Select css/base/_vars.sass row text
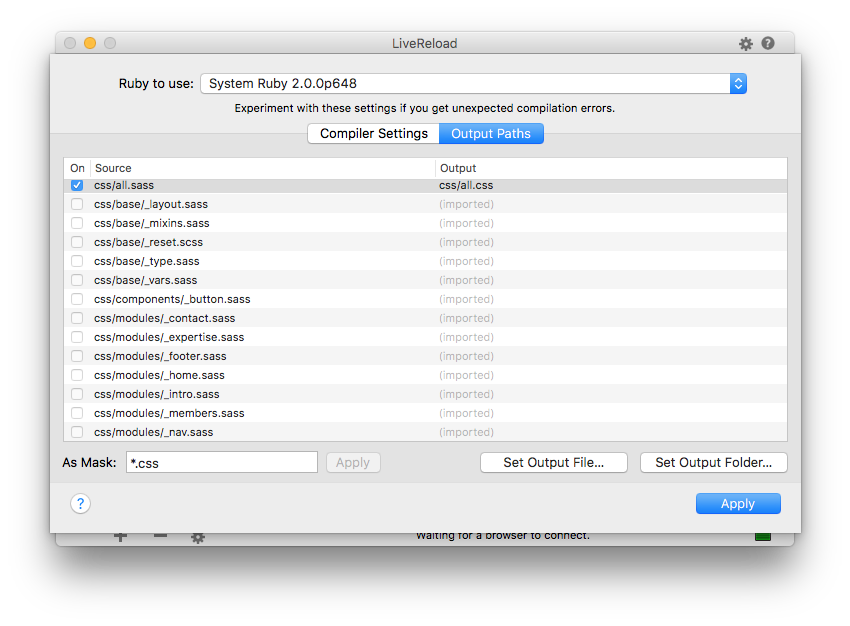Viewport: 850px width, 626px height. pyautogui.click(x=145, y=280)
